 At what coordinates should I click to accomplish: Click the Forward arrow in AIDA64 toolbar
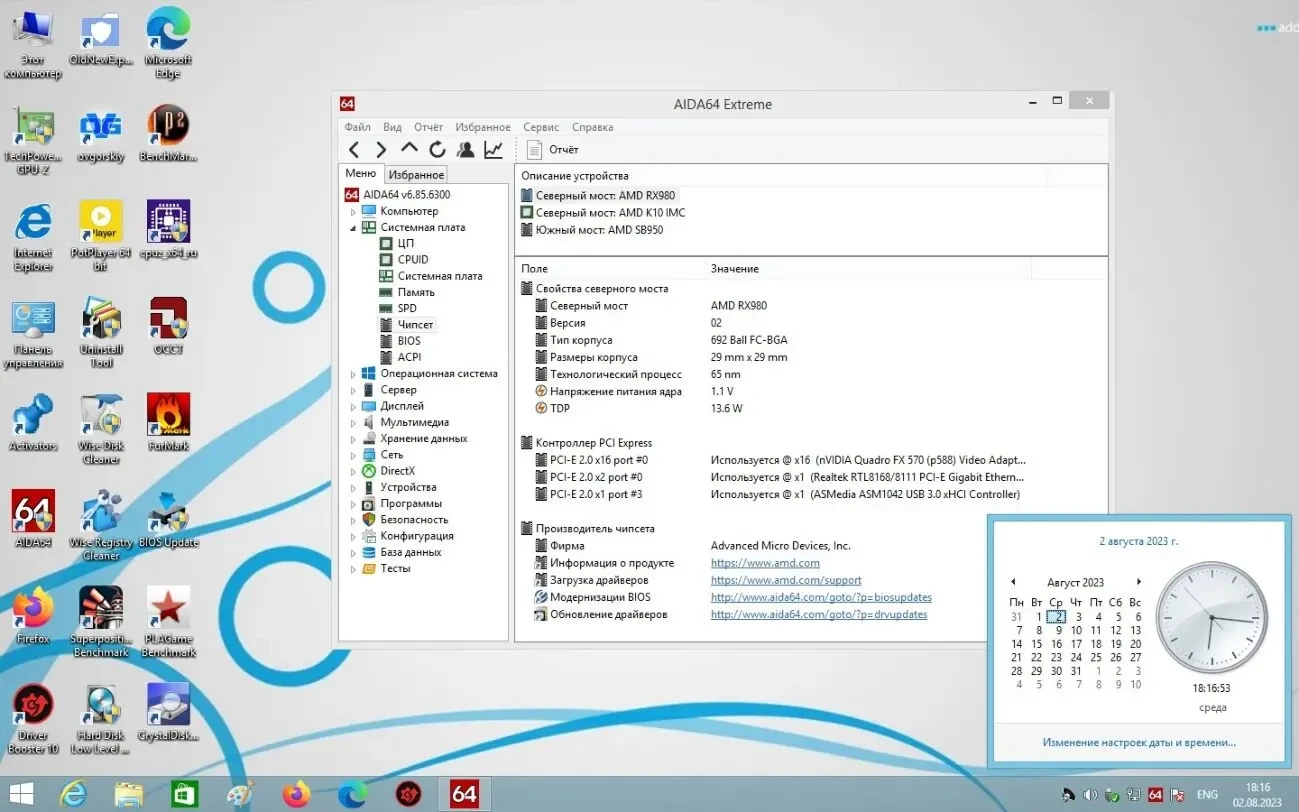pos(381,150)
